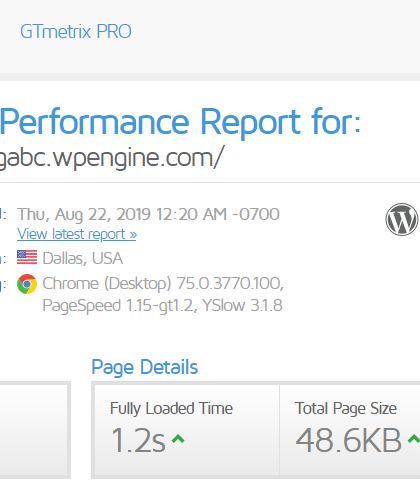Click the gabc.wpengine.com URL text
This screenshot has height=502, width=420.
coord(112,158)
